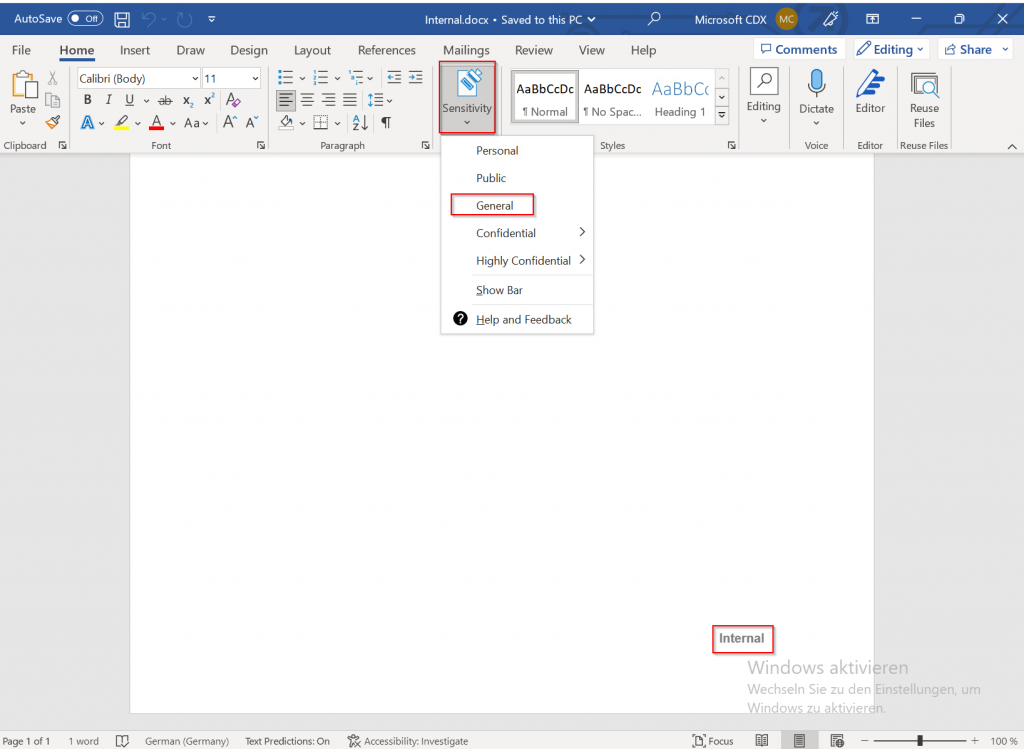The width and height of the screenshot is (1024, 749).
Task: Apply the Heading 1 style thumbnail
Action: 679,97
